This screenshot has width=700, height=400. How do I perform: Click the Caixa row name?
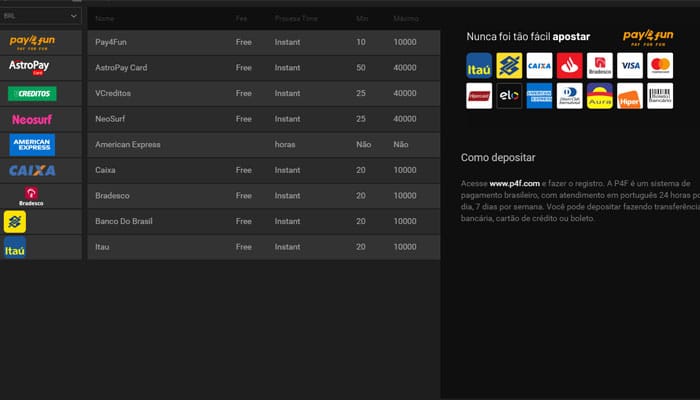click(105, 170)
